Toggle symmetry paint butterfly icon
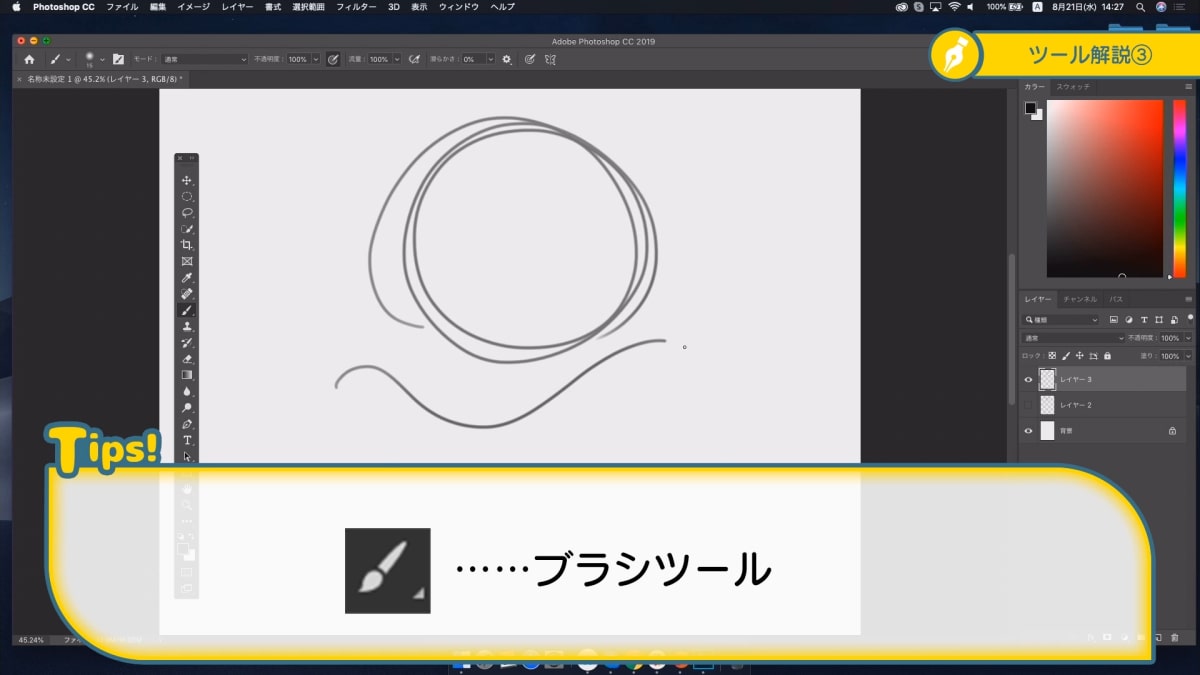 click(x=550, y=59)
